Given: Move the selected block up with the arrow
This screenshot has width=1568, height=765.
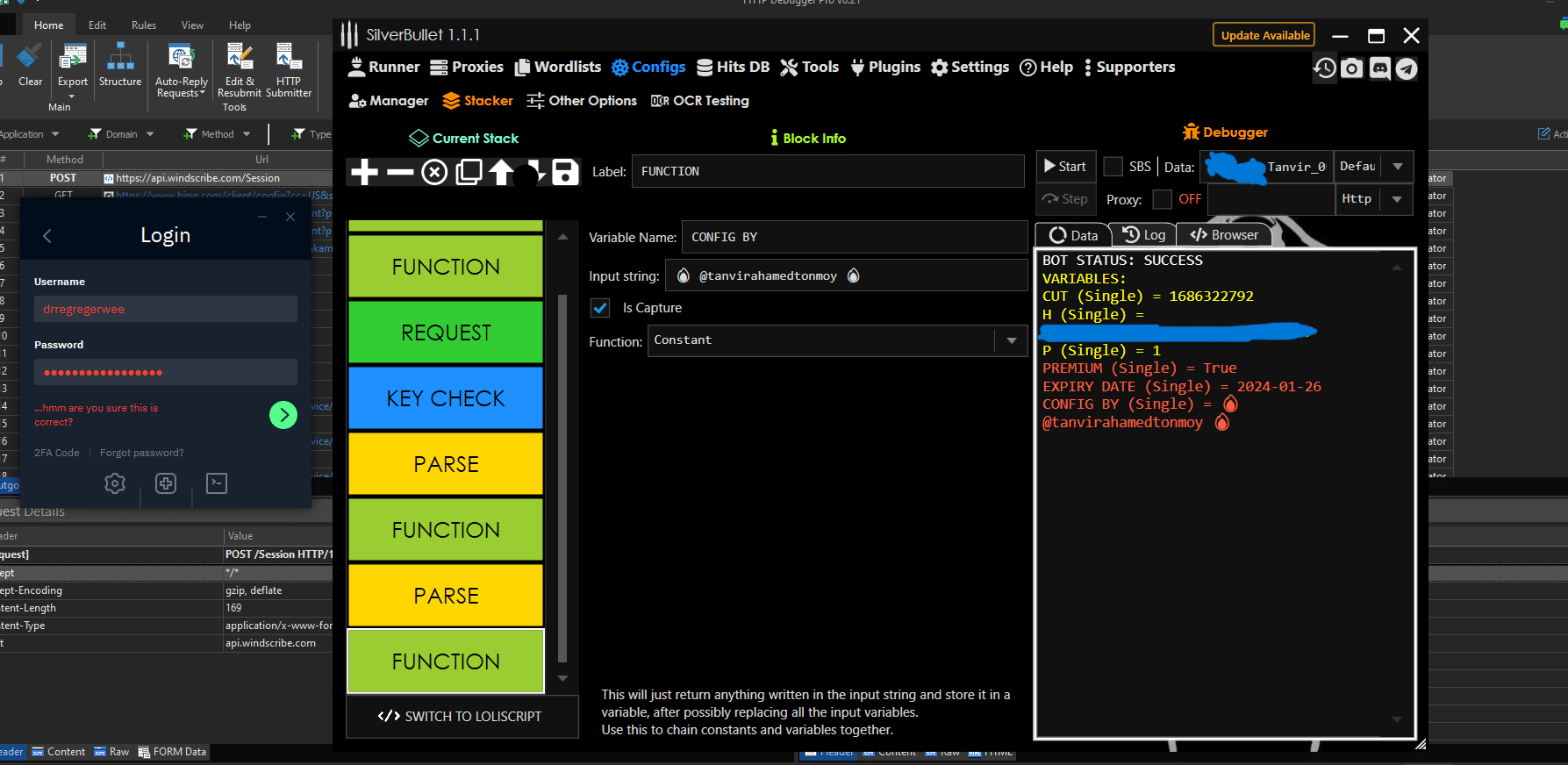Looking at the screenshot, I should tap(501, 172).
